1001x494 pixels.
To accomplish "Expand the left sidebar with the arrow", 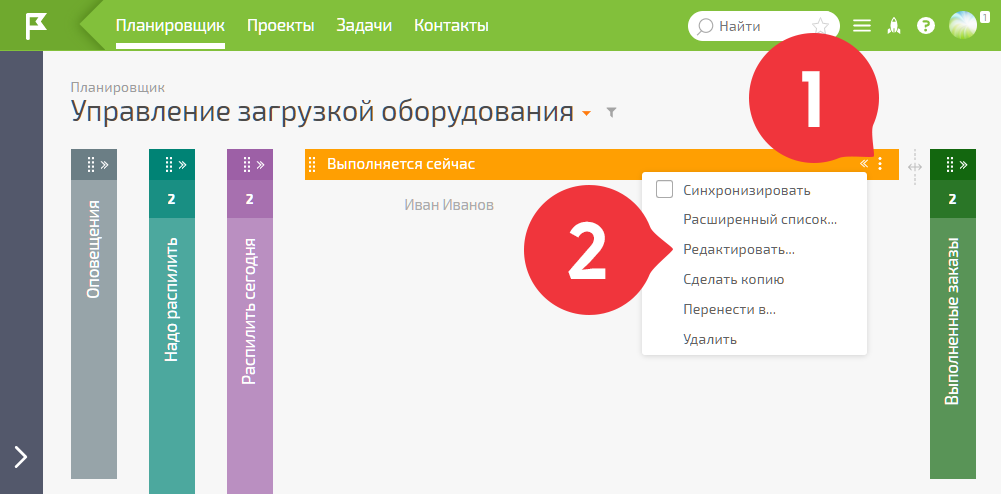I will pyautogui.click(x=21, y=457).
